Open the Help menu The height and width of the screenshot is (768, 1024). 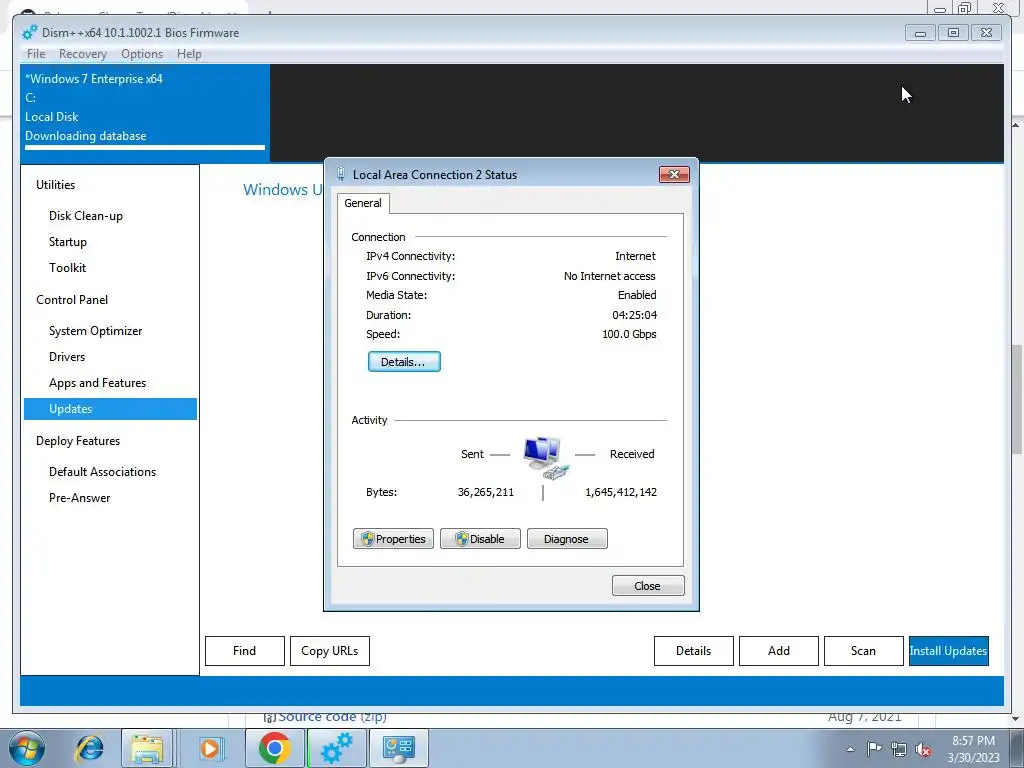click(x=189, y=54)
